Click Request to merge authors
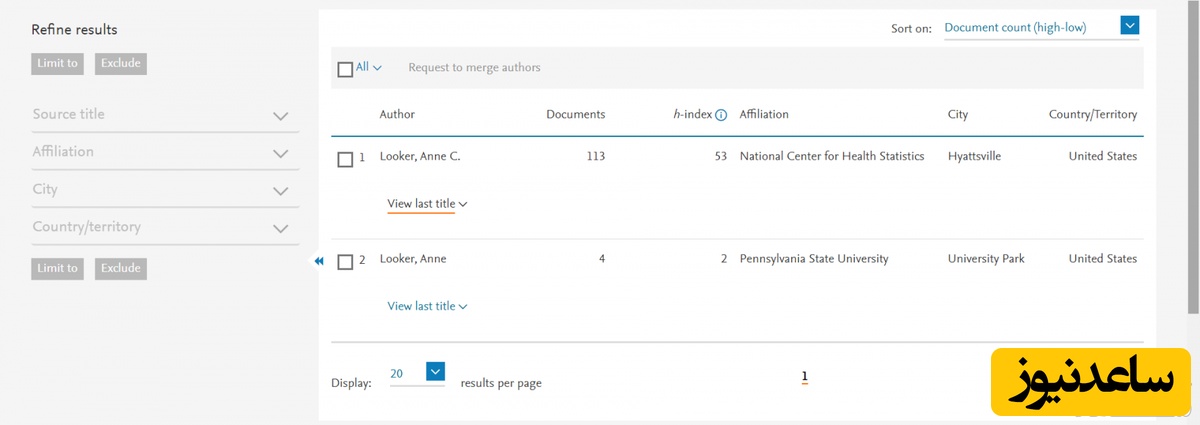The width and height of the screenshot is (1200, 425). tap(474, 68)
